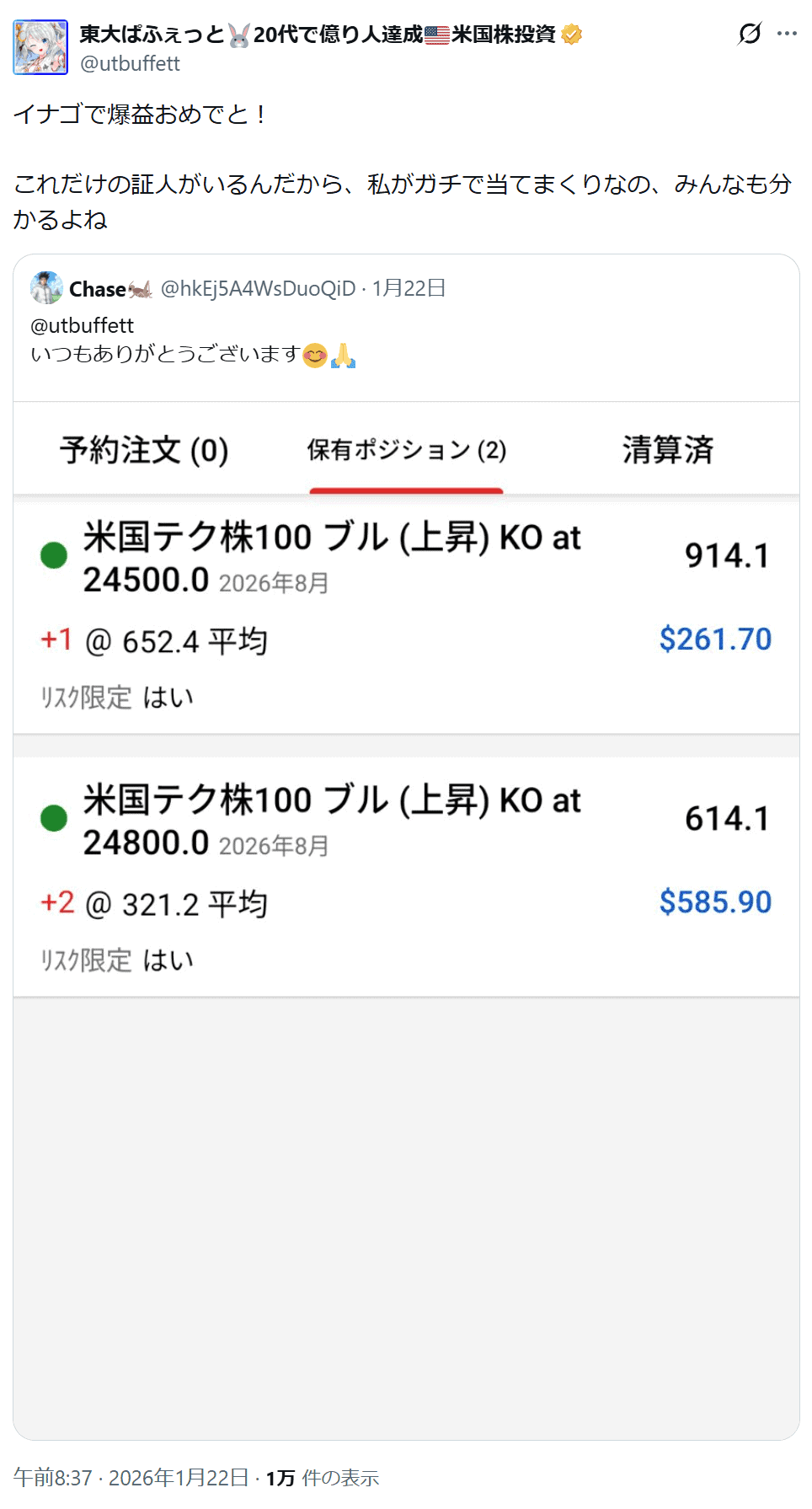The image size is (812, 1509).
Task: Click green status dot for KO 24500.0 position
Action: click(x=54, y=555)
